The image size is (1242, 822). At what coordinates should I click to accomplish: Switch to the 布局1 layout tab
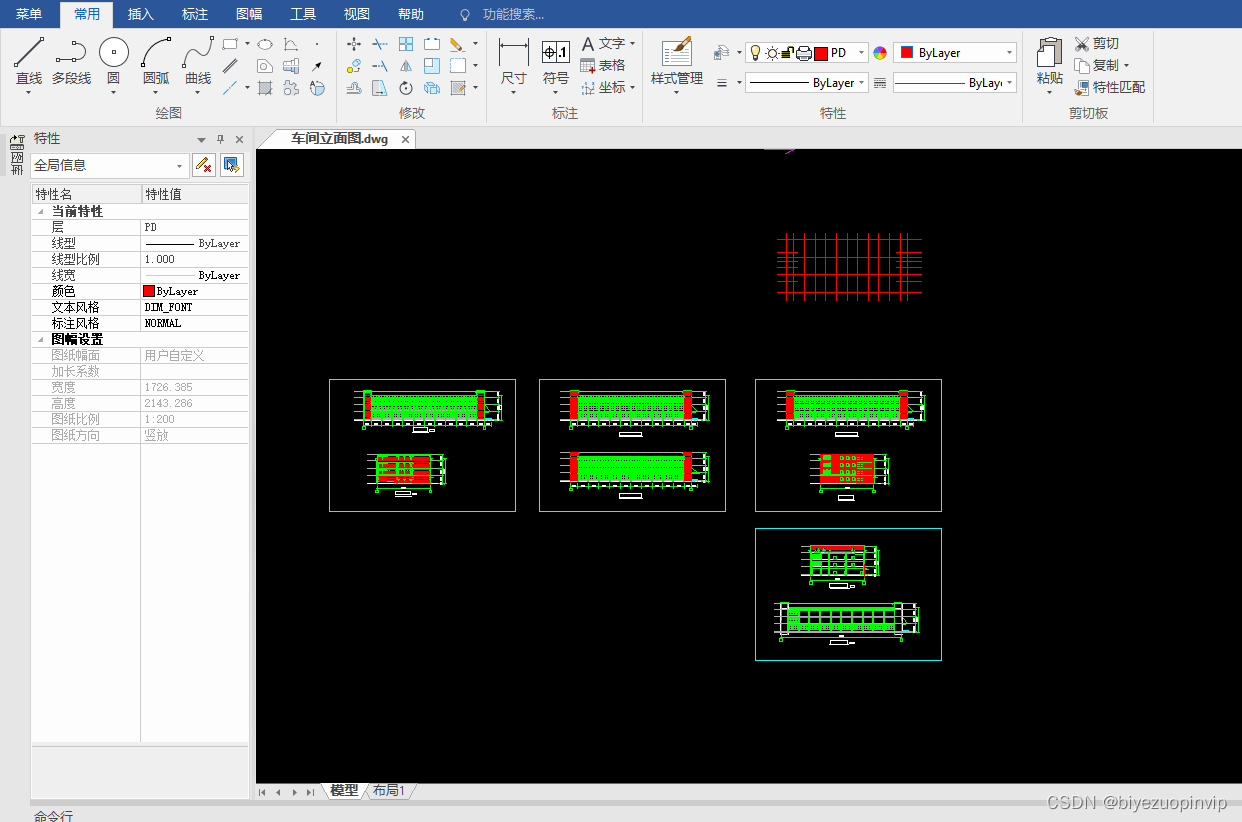click(389, 791)
